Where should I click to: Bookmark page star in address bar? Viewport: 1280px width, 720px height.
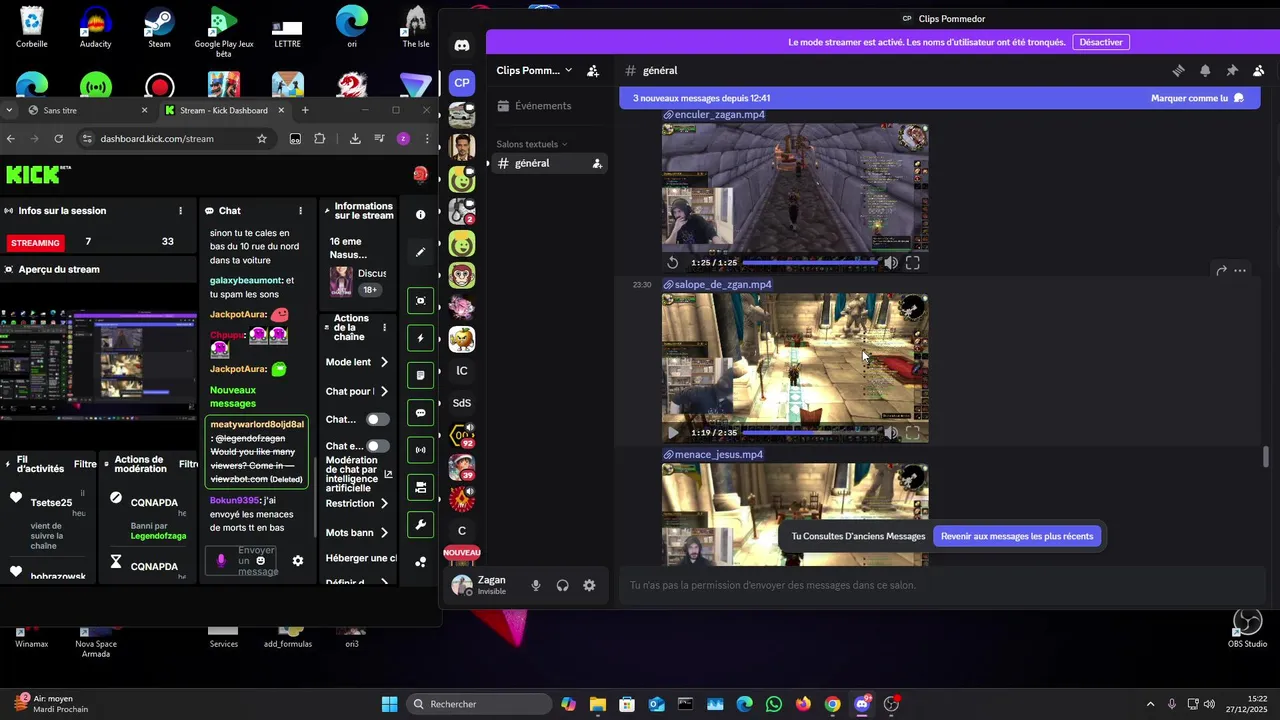tap(262, 139)
